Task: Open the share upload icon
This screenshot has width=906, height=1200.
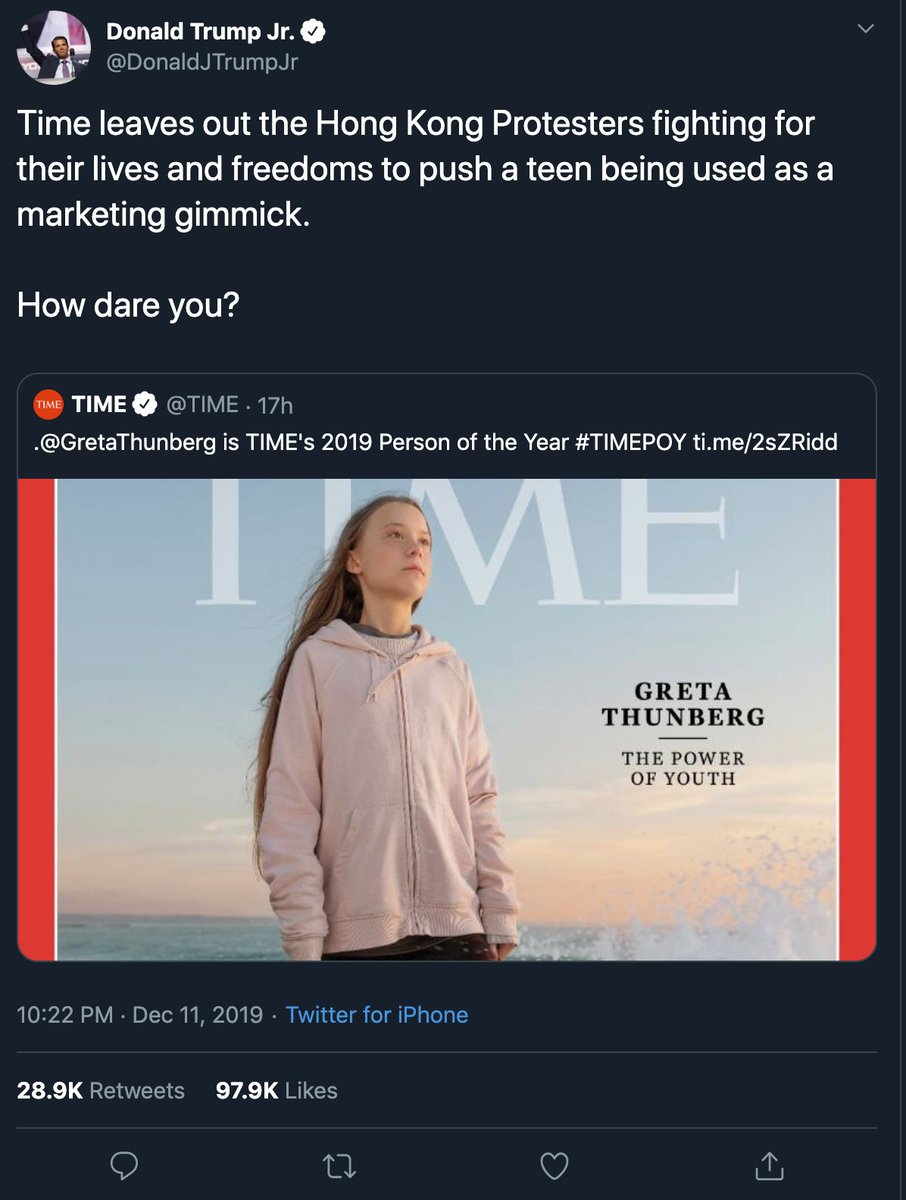Action: coord(769,1165)
